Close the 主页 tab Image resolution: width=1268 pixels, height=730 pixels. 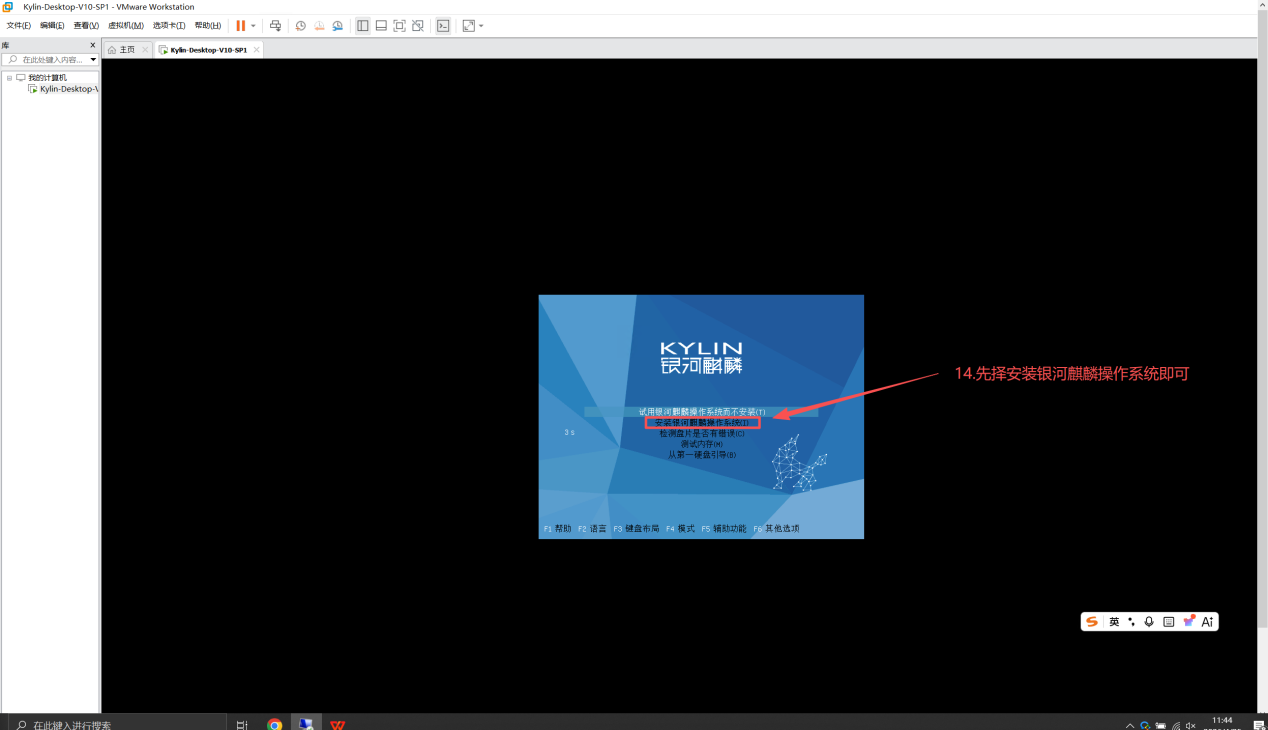point(145,50)
